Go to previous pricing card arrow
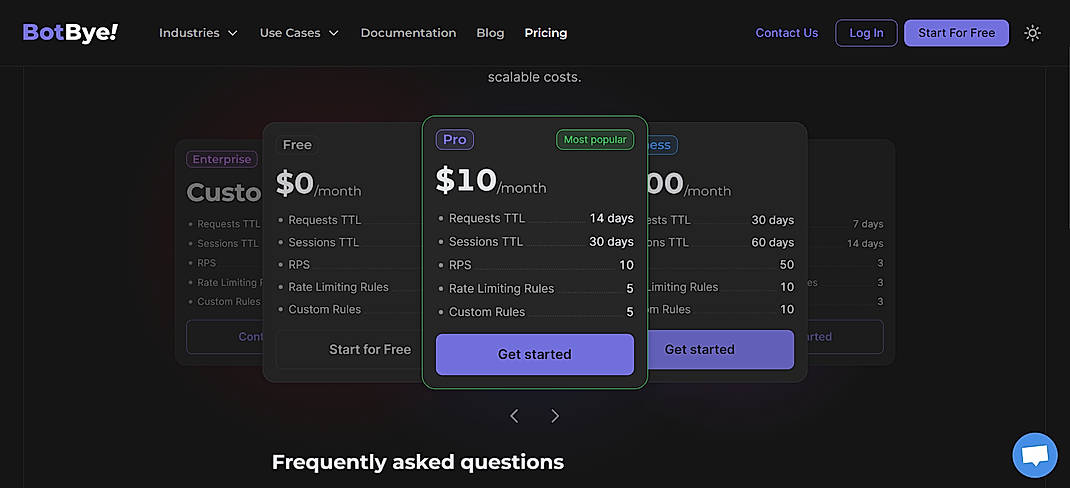Screen dimensions: 1070x488 (515, 416)
